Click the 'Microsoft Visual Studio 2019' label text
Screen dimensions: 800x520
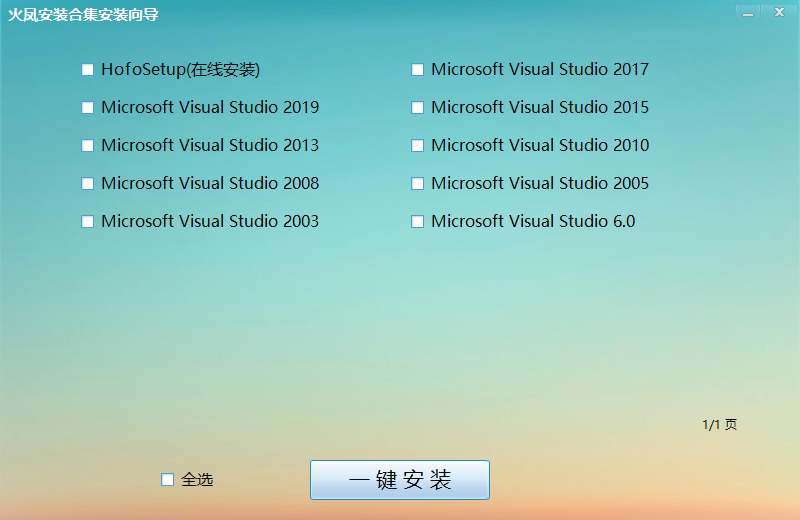tap(210, 108)
